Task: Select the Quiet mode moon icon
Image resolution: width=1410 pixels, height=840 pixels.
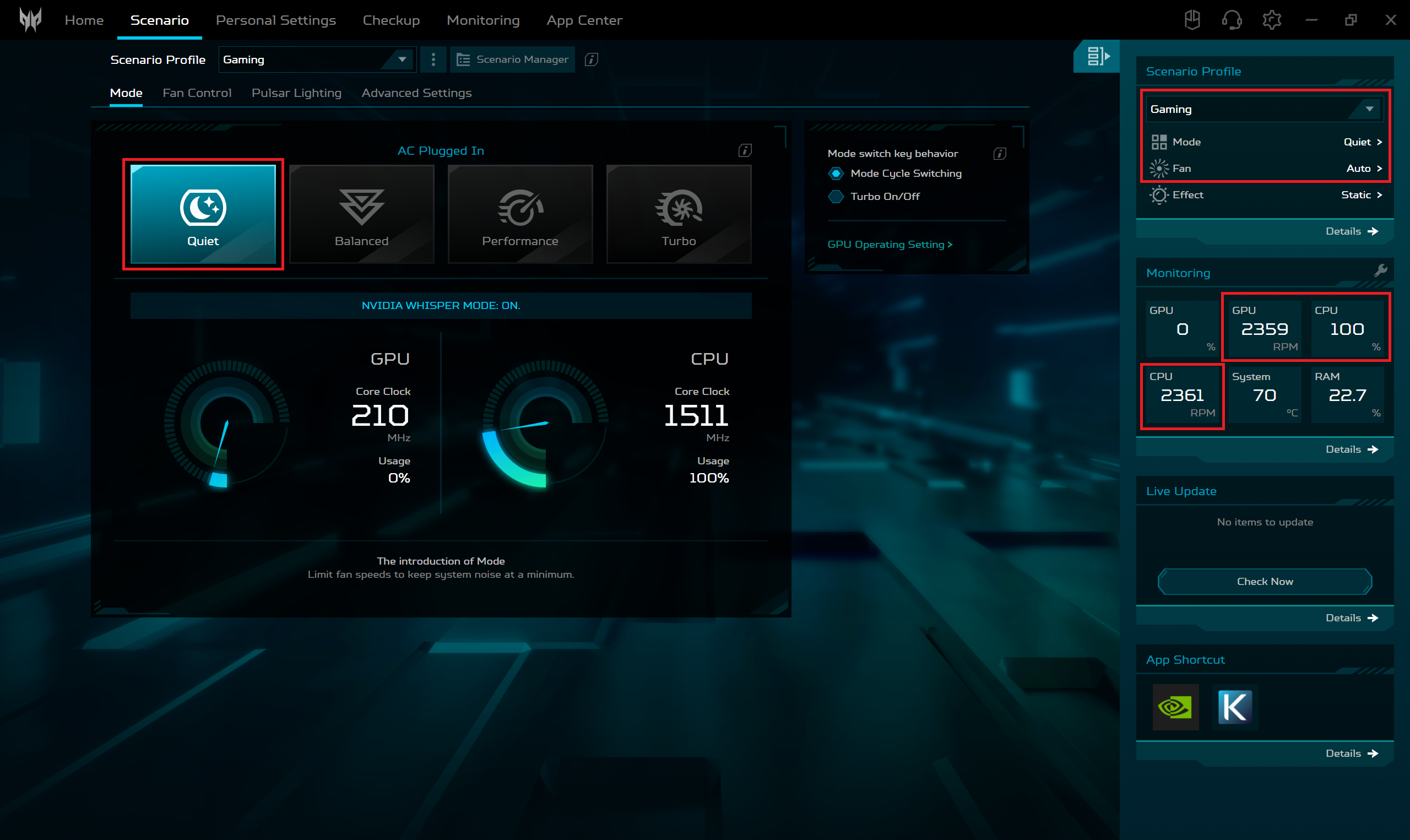Action: click(x=203, y=208)
